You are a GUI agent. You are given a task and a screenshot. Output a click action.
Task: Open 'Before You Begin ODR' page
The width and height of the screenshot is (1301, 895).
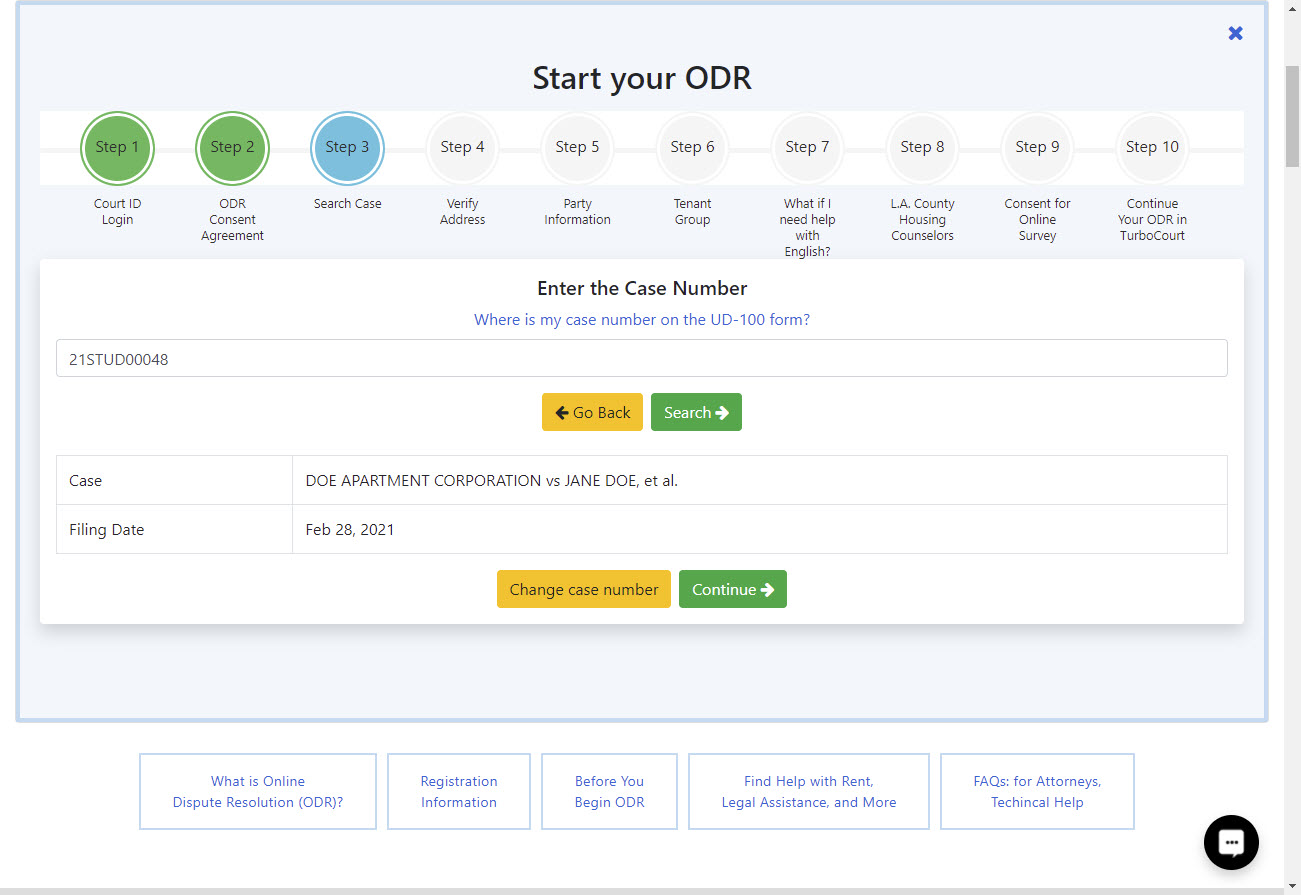click(609, 791)
